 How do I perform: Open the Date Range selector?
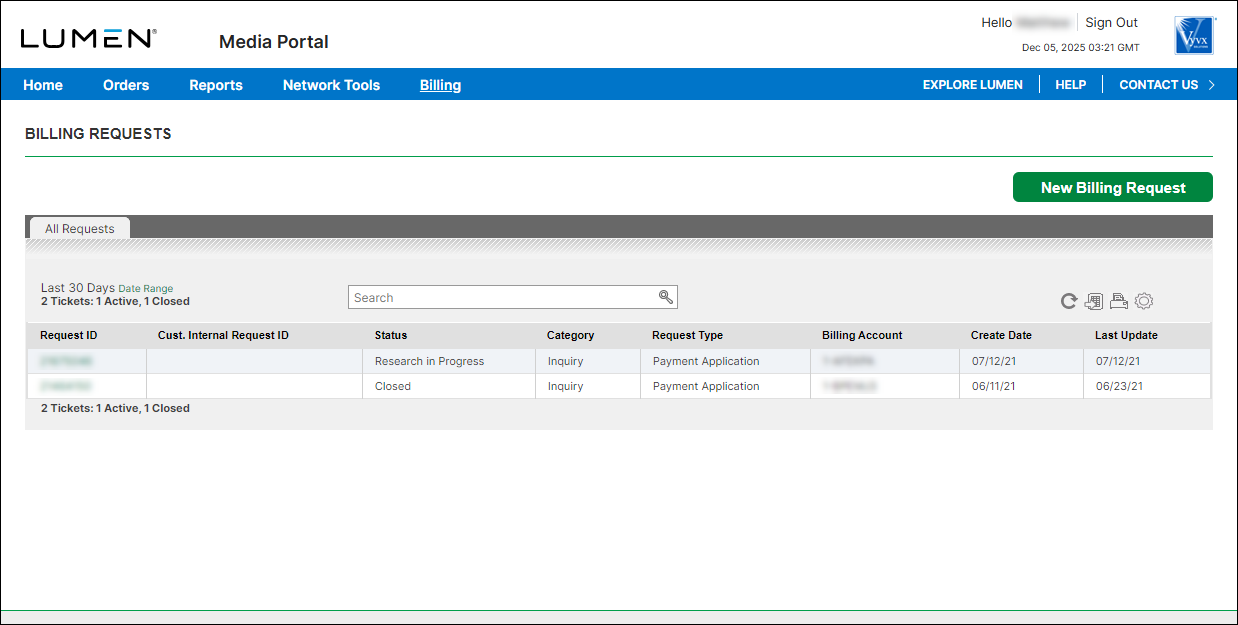click(x=145, y=288)
